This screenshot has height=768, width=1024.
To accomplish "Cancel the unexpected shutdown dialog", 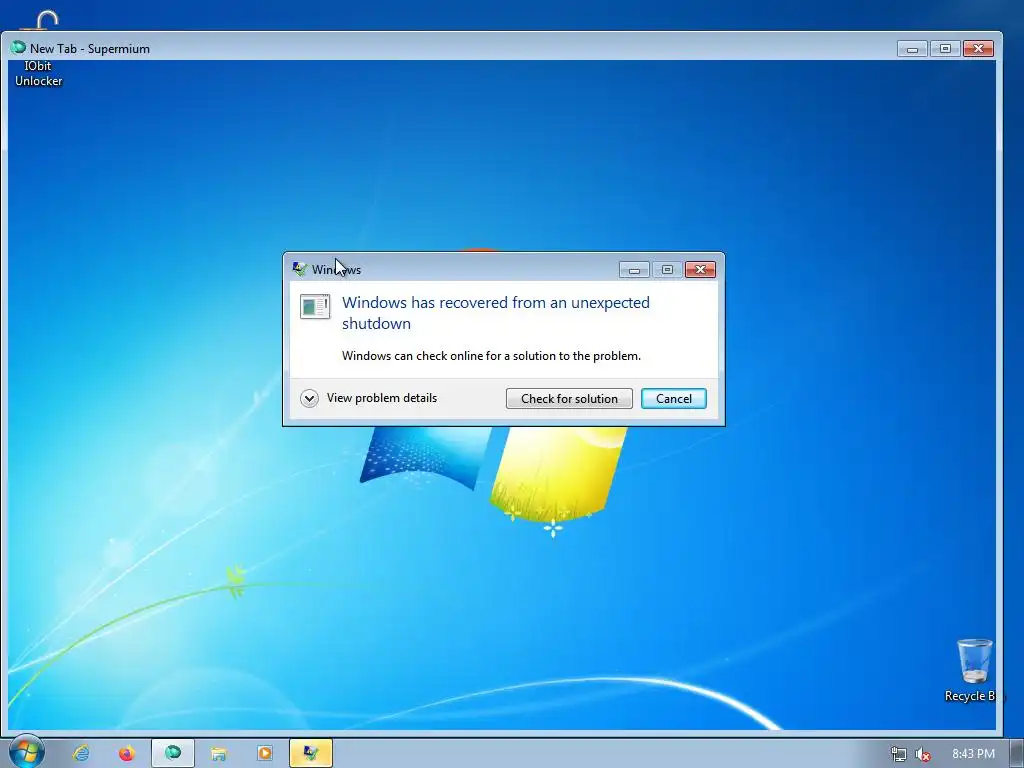I will (x=673, y=398).
